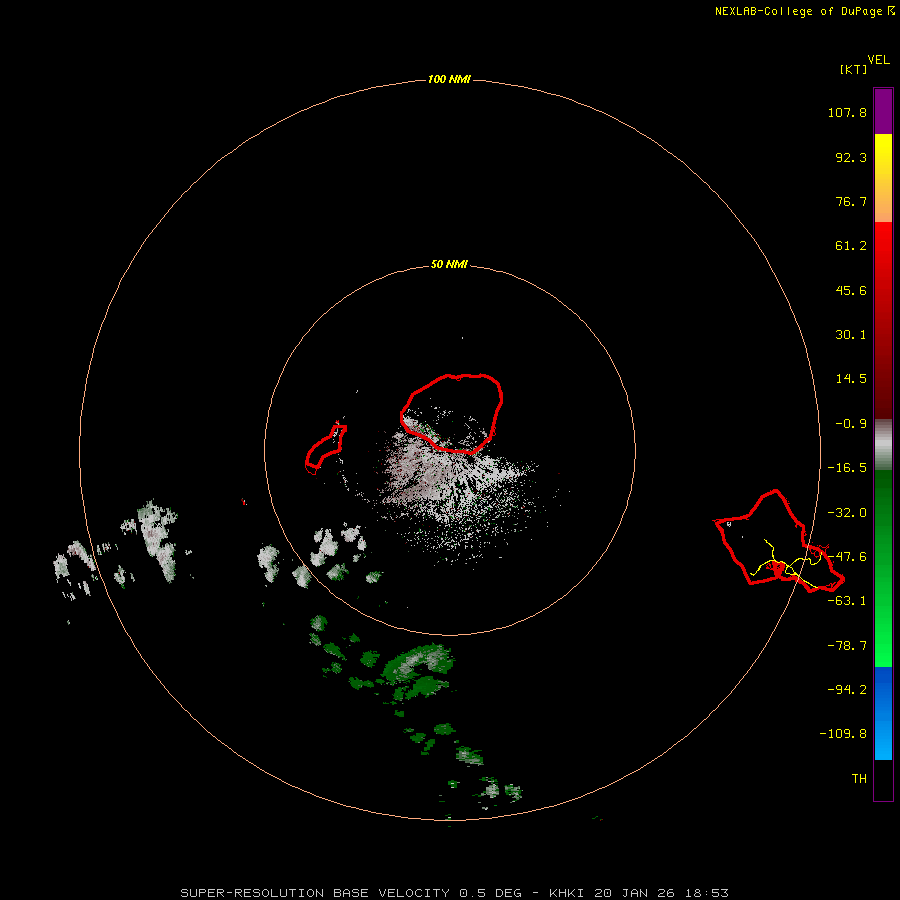Click the -94.2 velocity scale value
Viewport: 900px width, 900px height.
(847, 689)
